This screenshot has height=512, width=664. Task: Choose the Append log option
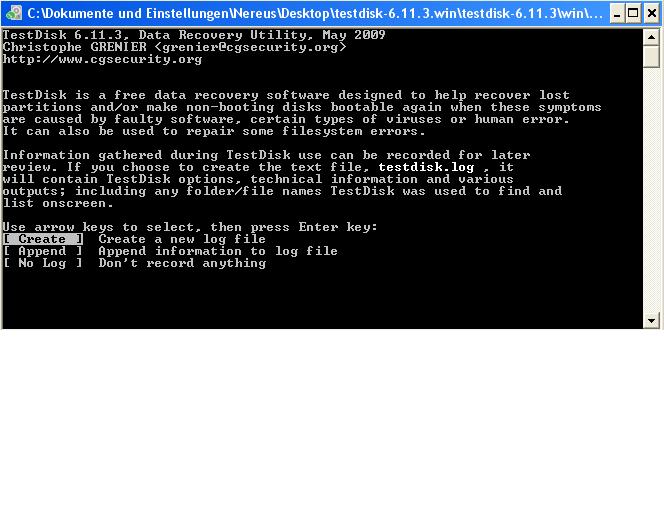point(43,251)
